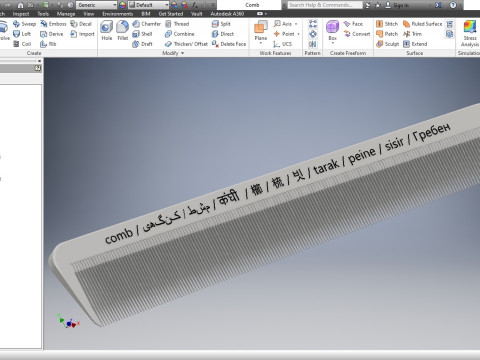The image size is (480, 360).
Task: Select the Loft tool
Action: click(x=22, y=34)
